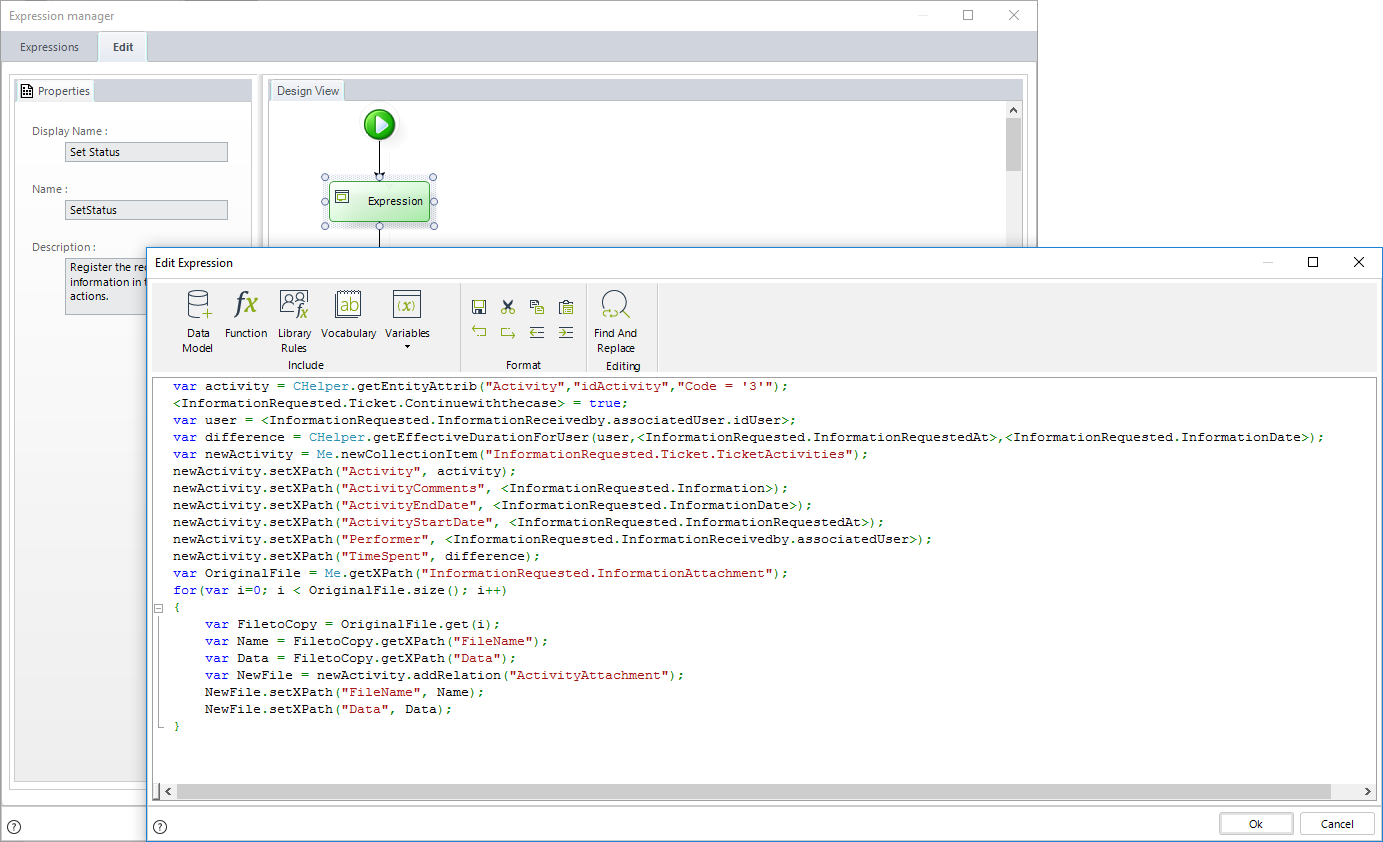This screenshot has width=1383, height=842.
Task: Click the decrease indent icon
Action: tap(537, 333)
